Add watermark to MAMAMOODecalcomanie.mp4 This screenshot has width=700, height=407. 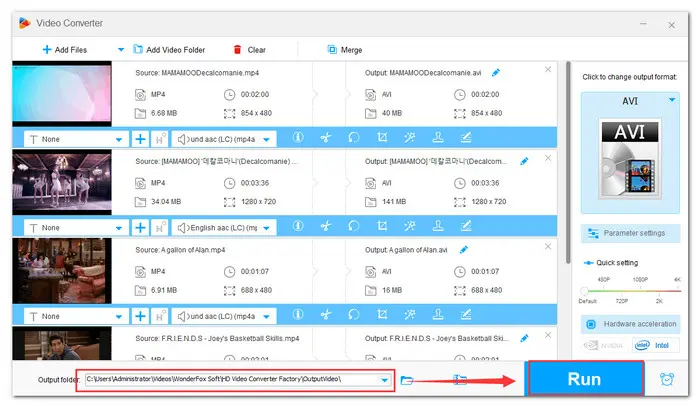(438, 137)
